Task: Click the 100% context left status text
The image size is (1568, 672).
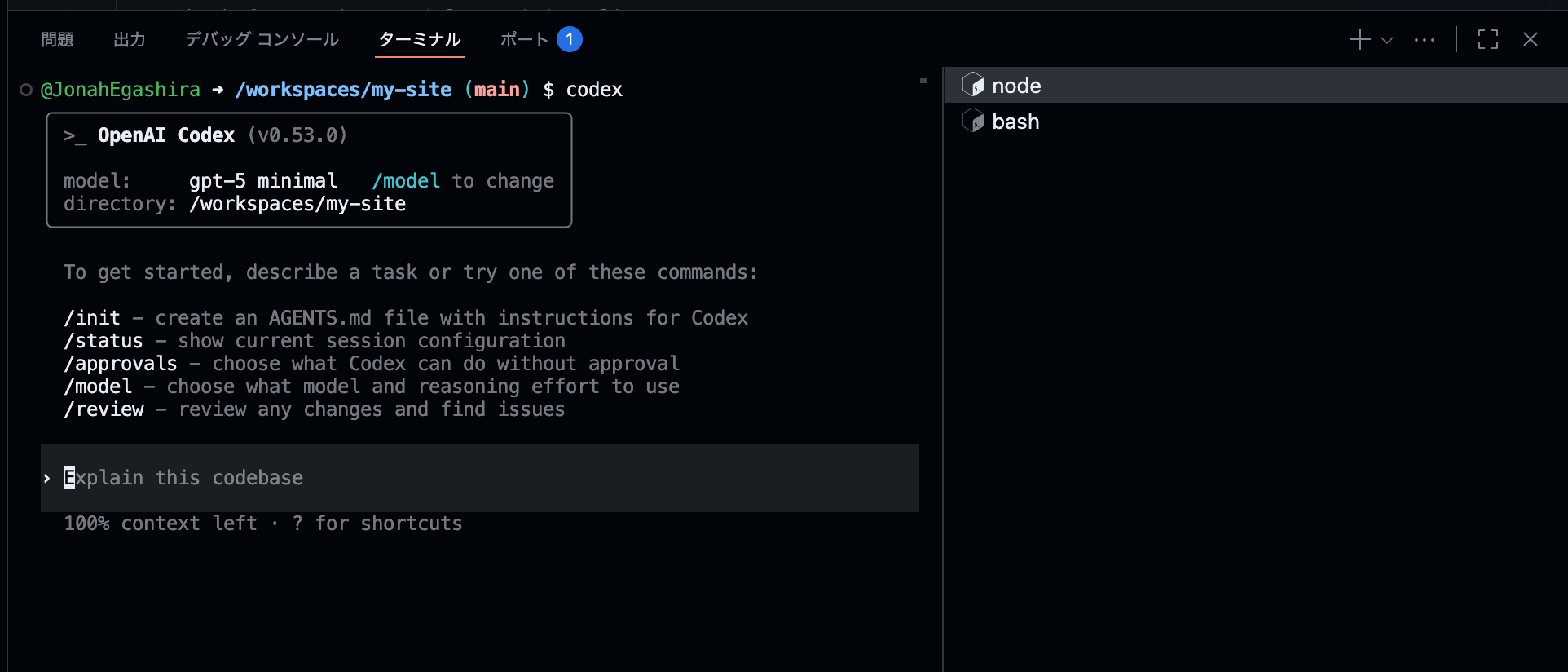Action: (x=161, y=524)
